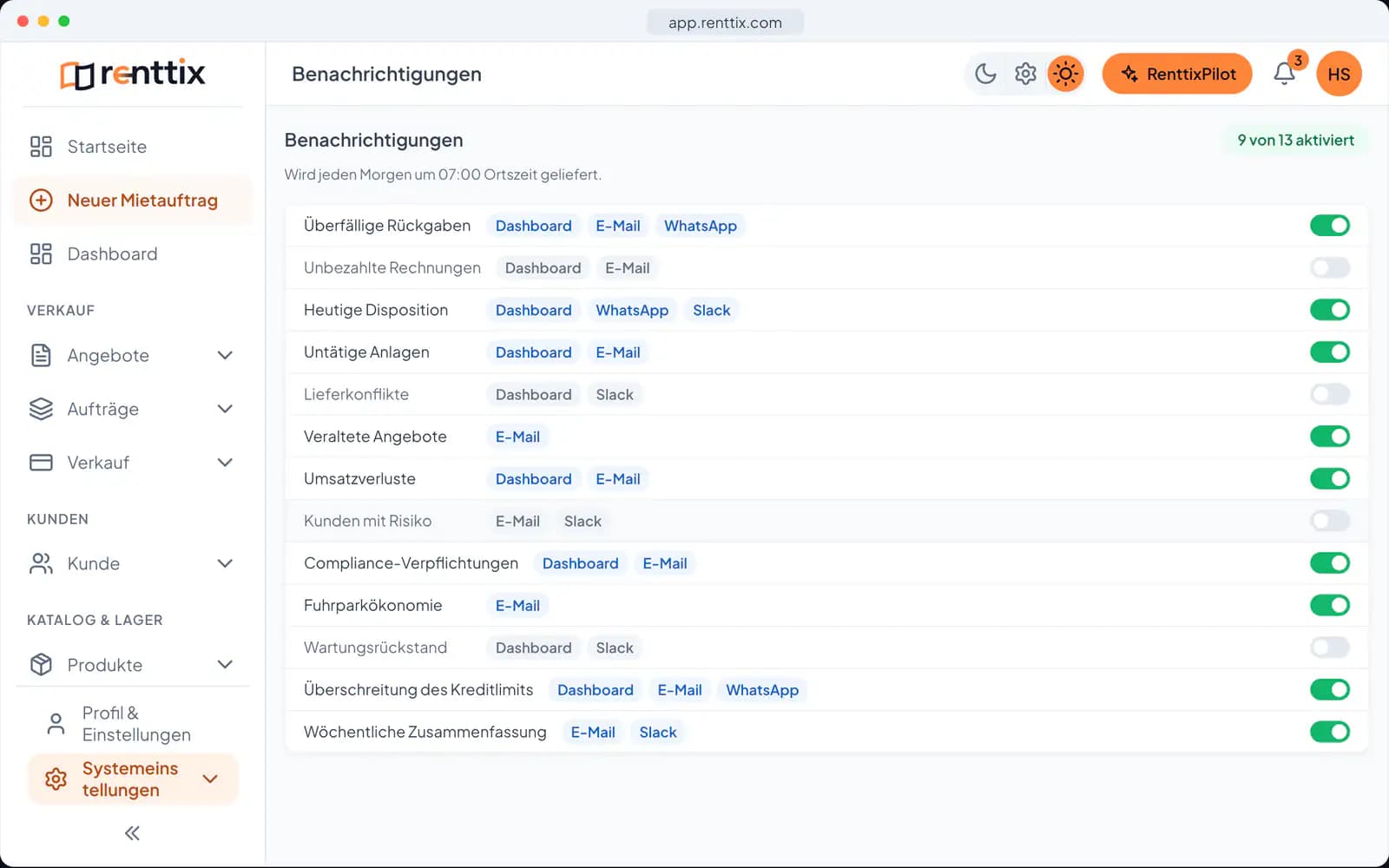Screen dimensions: 1389x868
Task: Expand the Aufträge submenu chevron
Action: 225,409
